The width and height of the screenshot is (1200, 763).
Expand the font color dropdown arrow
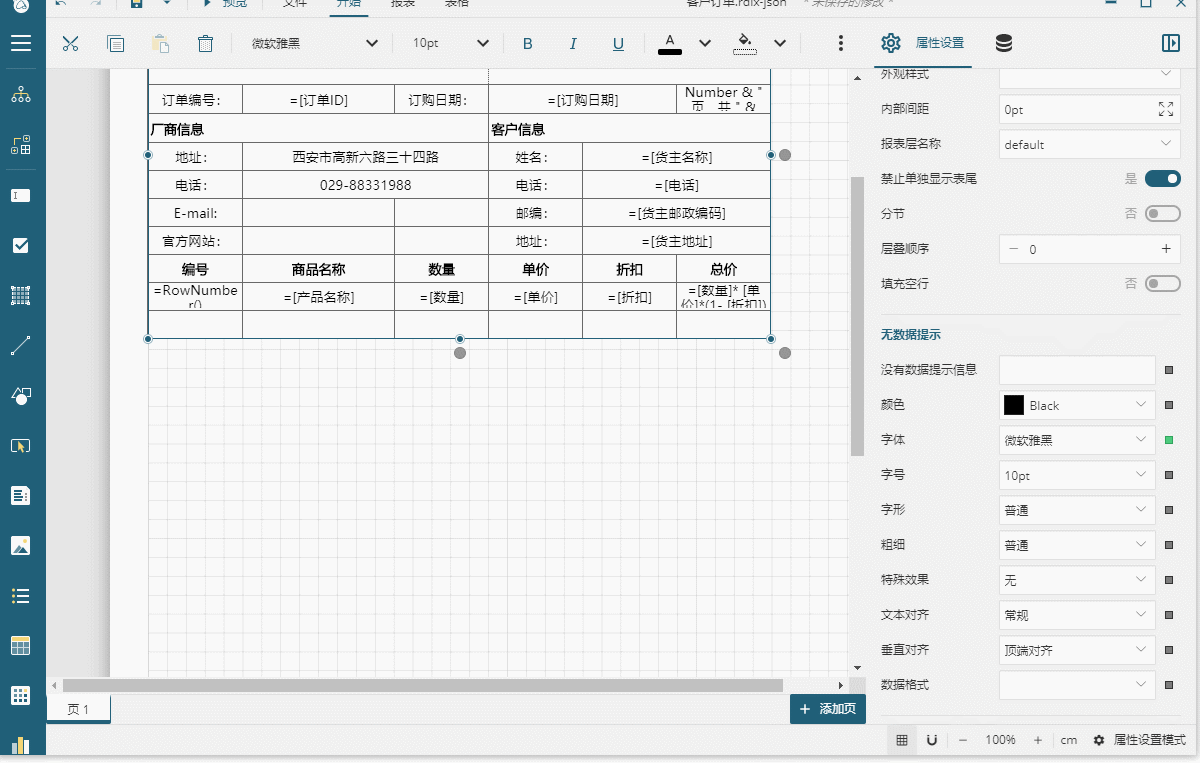705,43
